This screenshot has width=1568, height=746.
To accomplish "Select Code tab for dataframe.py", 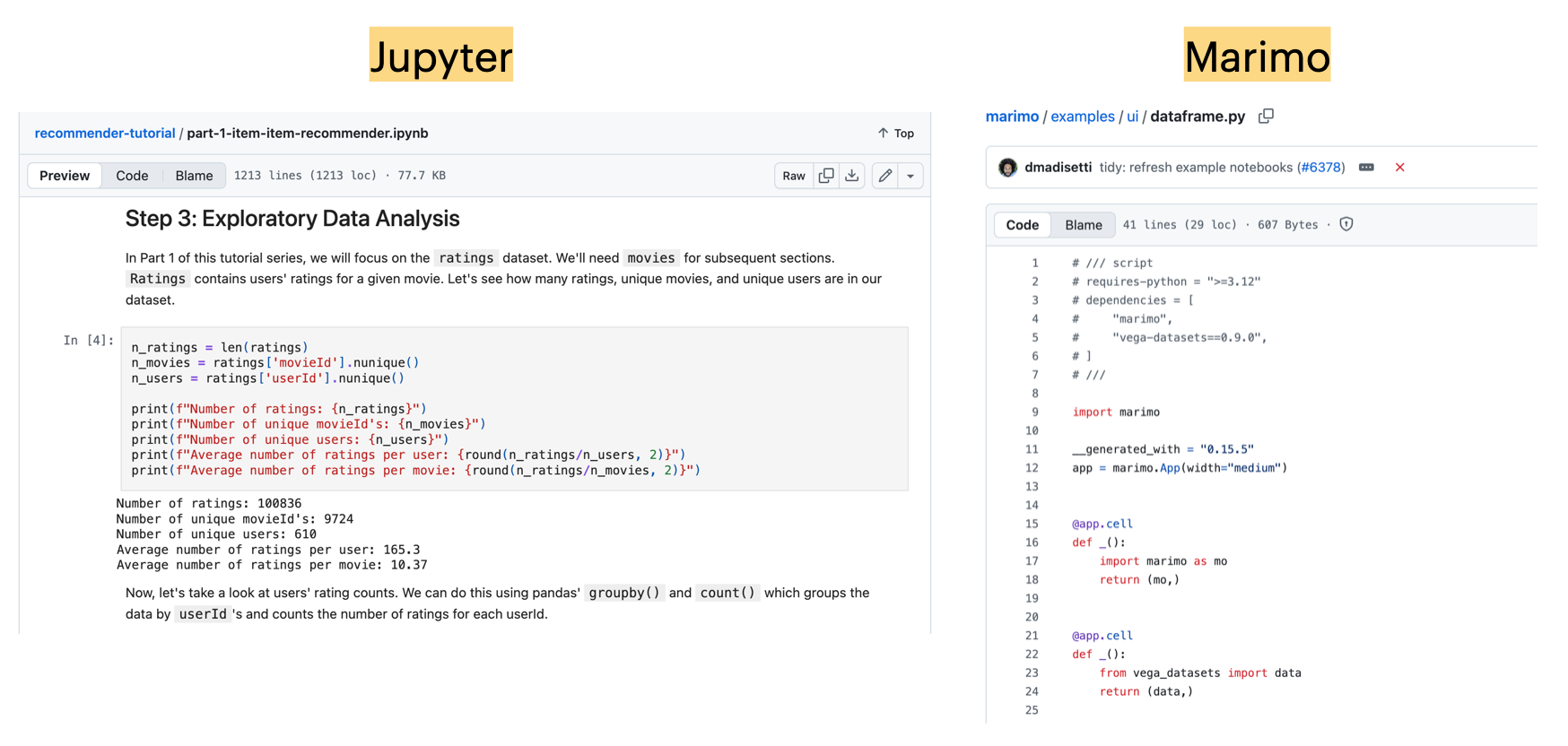I will pos(1022,225).
